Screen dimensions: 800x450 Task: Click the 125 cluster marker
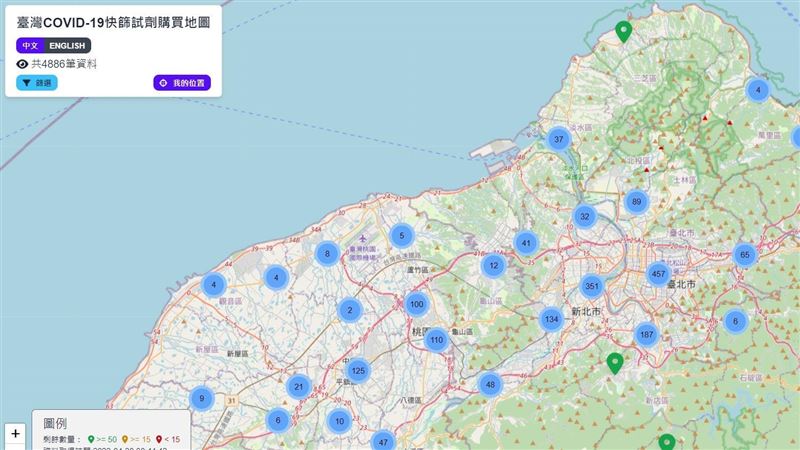point(358,371)
